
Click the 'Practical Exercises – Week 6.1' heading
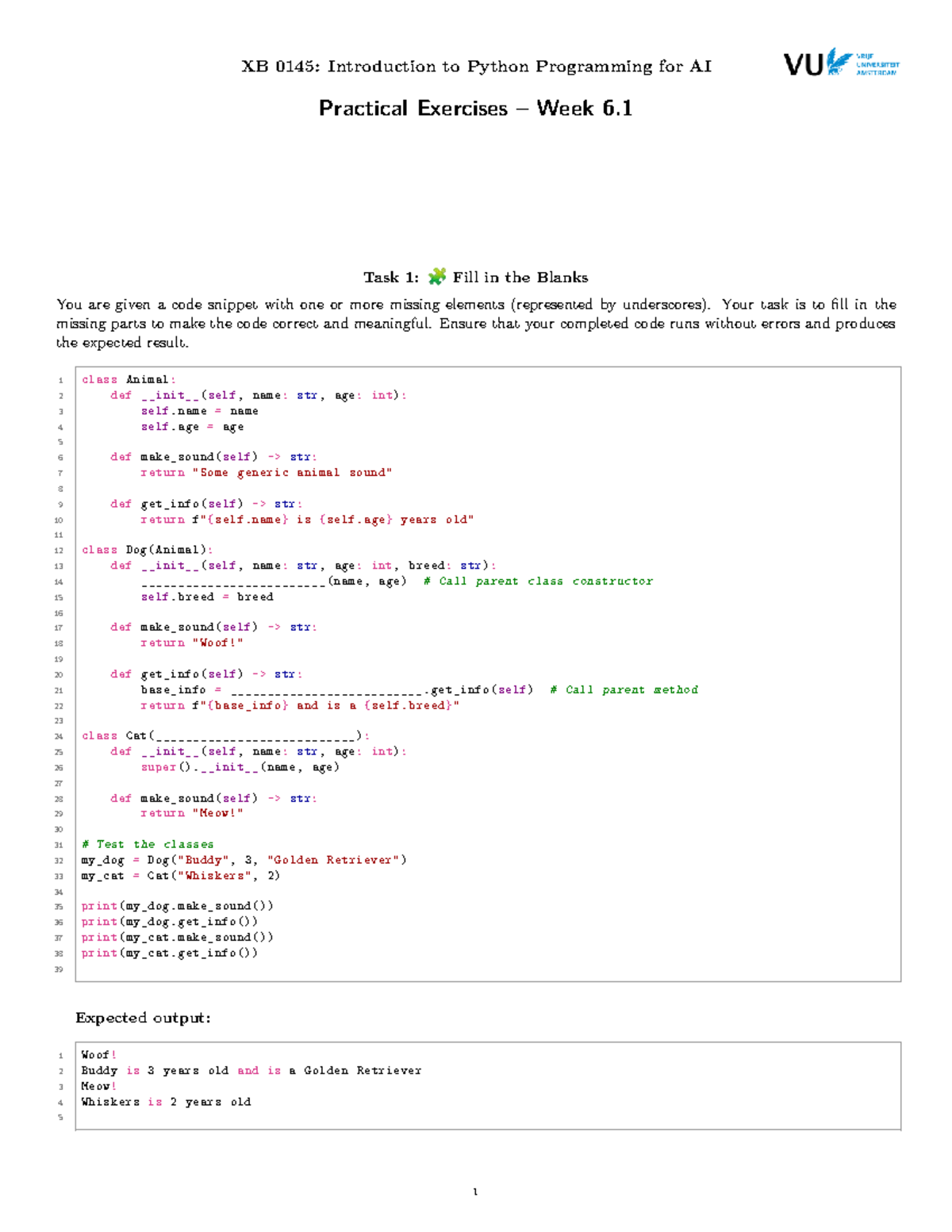[475, 108]
